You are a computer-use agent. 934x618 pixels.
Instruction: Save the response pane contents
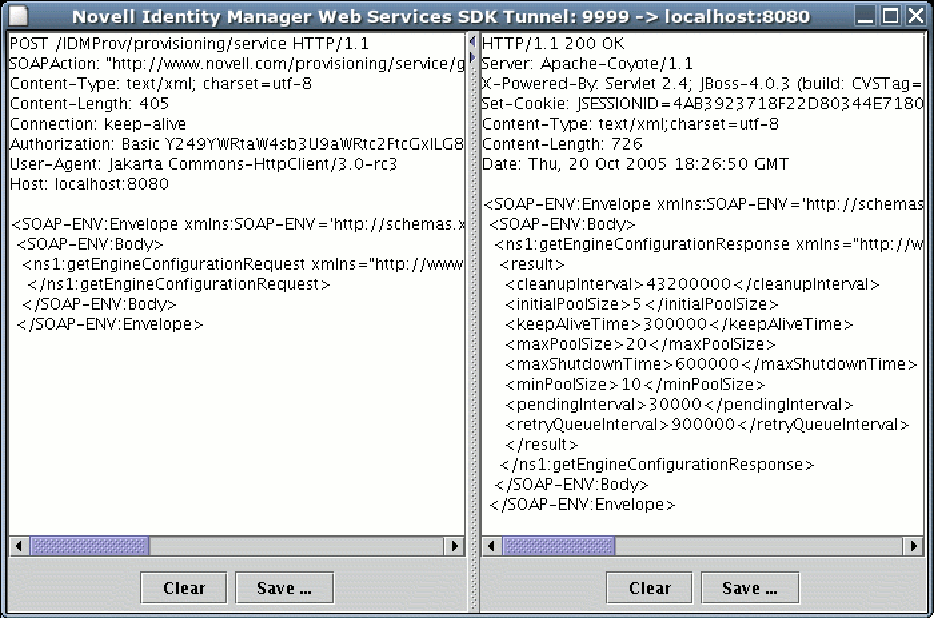point(750,588)
